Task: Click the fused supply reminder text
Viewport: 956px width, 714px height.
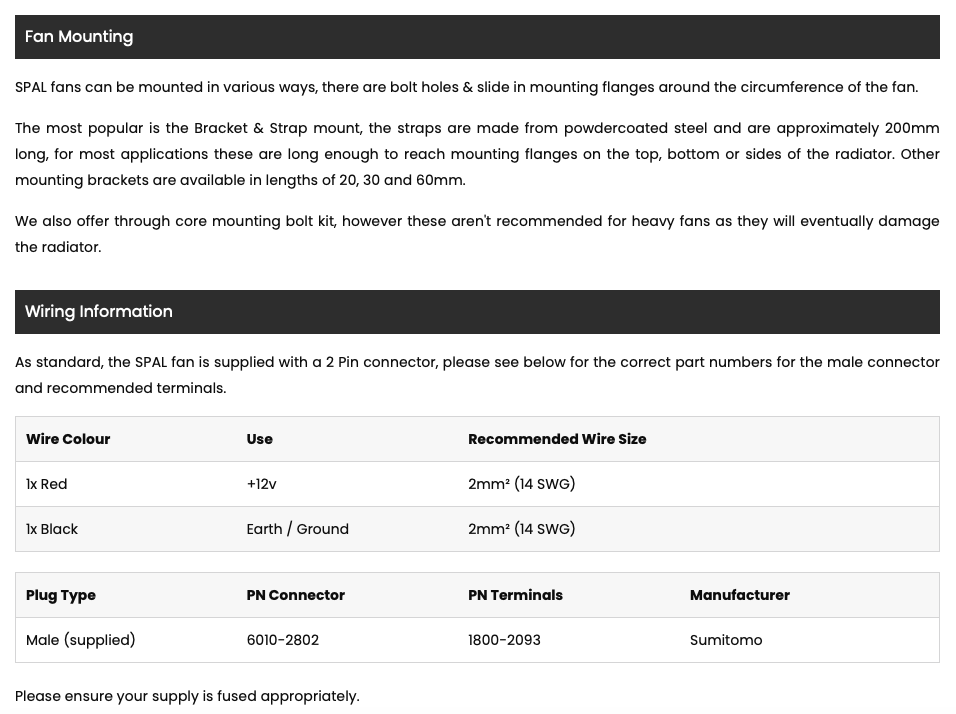Action: click(187, 696)
